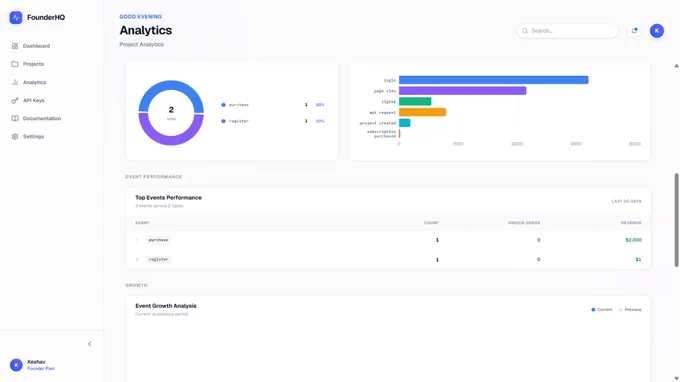The image size is (680, 382).
Task: Click the Keshav user name
Action: click(36, 362)
